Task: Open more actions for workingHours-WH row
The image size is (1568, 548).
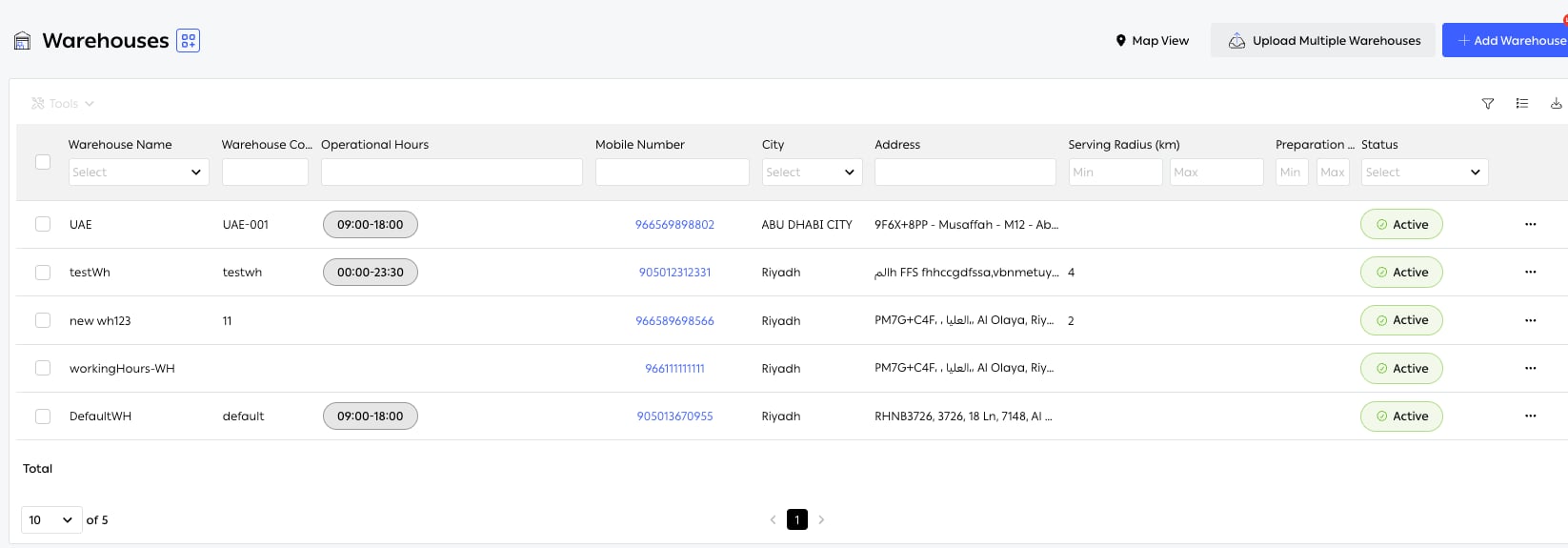Action: click(1531, 368)
